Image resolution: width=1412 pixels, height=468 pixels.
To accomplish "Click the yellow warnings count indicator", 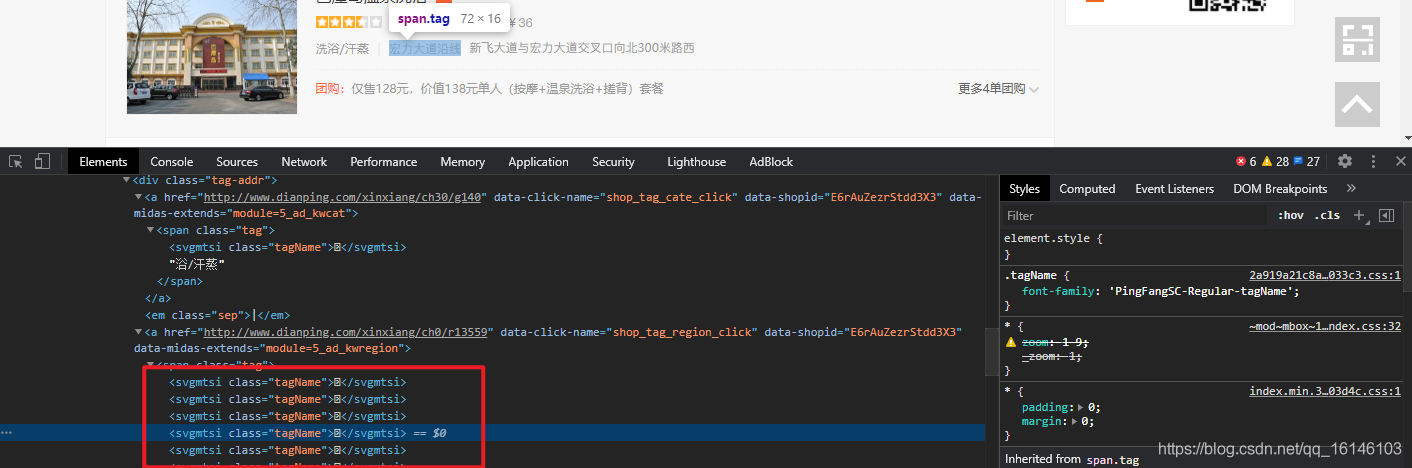I will tap(1275, 161).
